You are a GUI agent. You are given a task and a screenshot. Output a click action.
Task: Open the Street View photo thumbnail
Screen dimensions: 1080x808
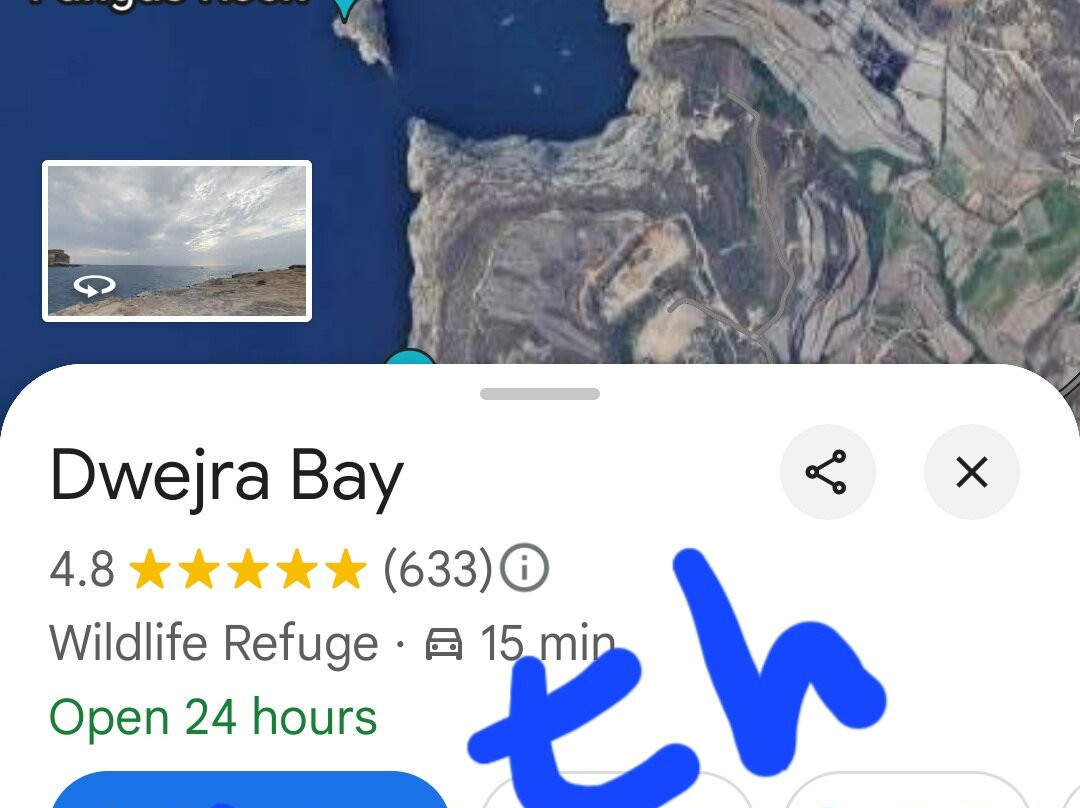pyautogui.click(x=177, y=241)
